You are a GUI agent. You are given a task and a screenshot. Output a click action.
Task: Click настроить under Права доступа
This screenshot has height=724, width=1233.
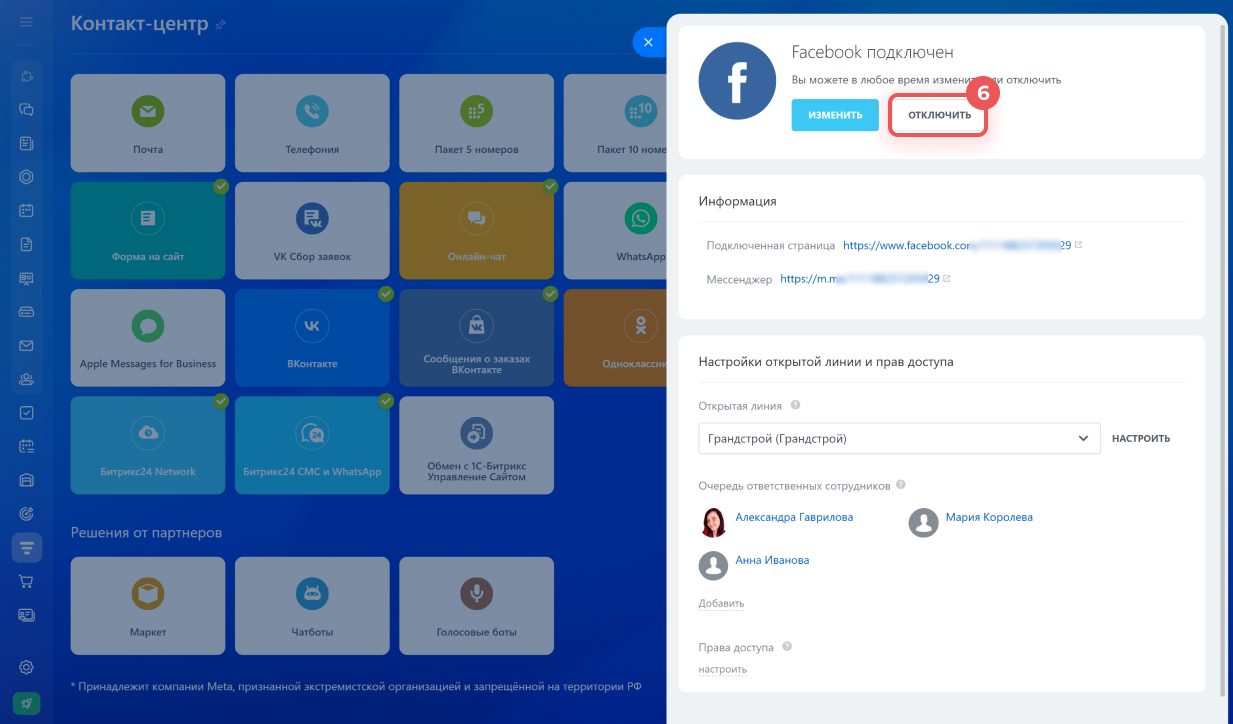tap(722, 670)
